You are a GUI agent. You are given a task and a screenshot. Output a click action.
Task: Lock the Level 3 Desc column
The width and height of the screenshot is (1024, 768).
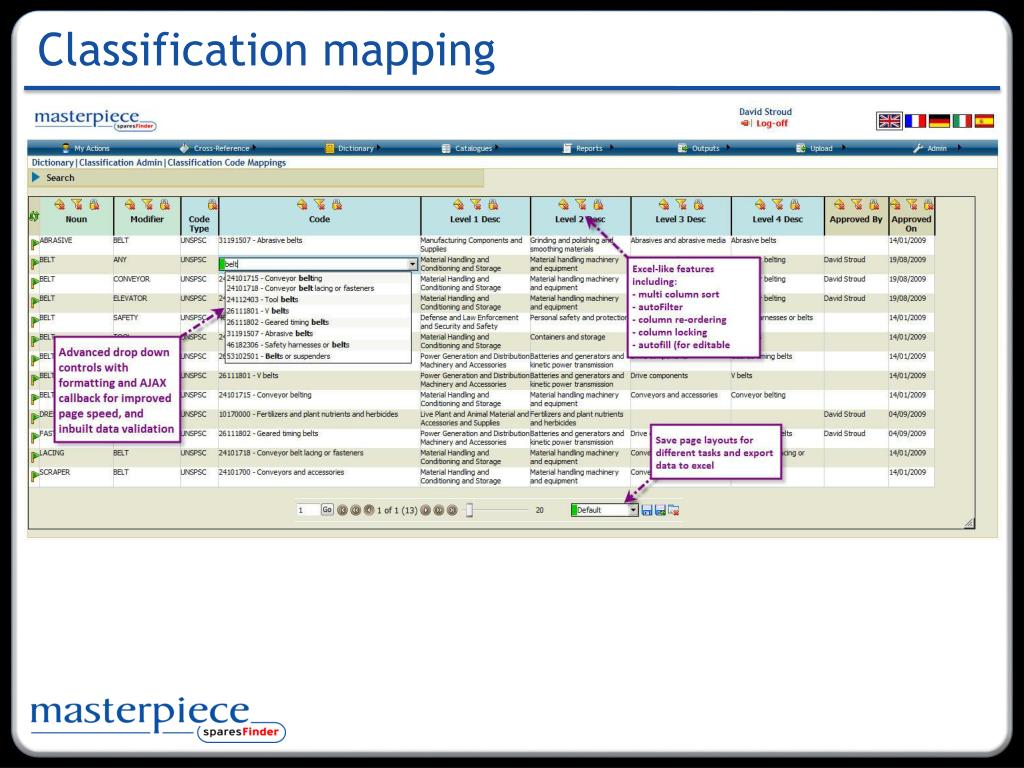[698, 204]
